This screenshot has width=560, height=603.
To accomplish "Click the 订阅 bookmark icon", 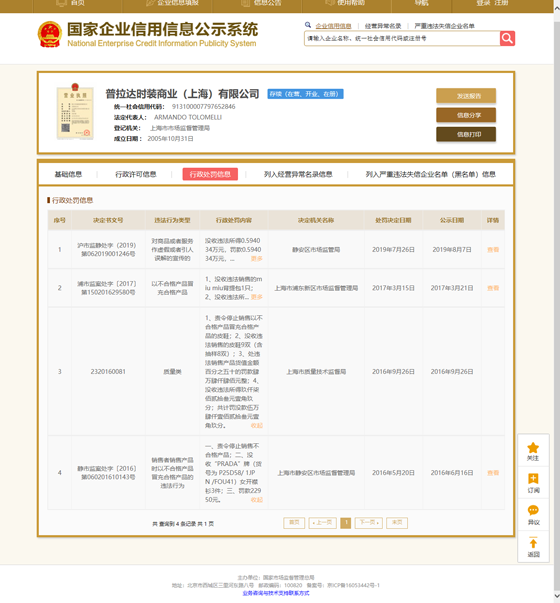I will pyautogui.click(x=533, y=479).
